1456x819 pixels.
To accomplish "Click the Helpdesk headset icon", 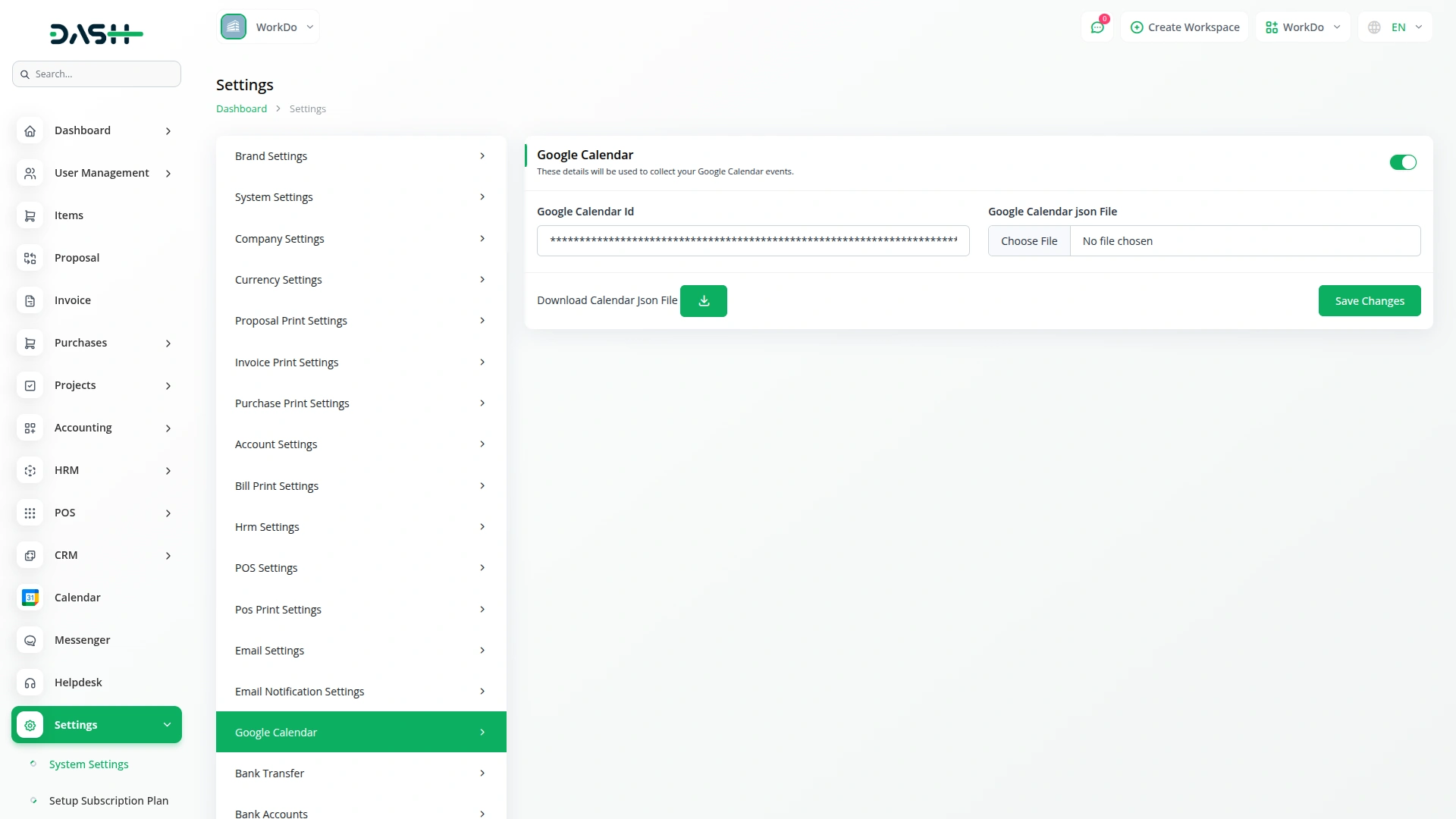I will pos(30,682).
